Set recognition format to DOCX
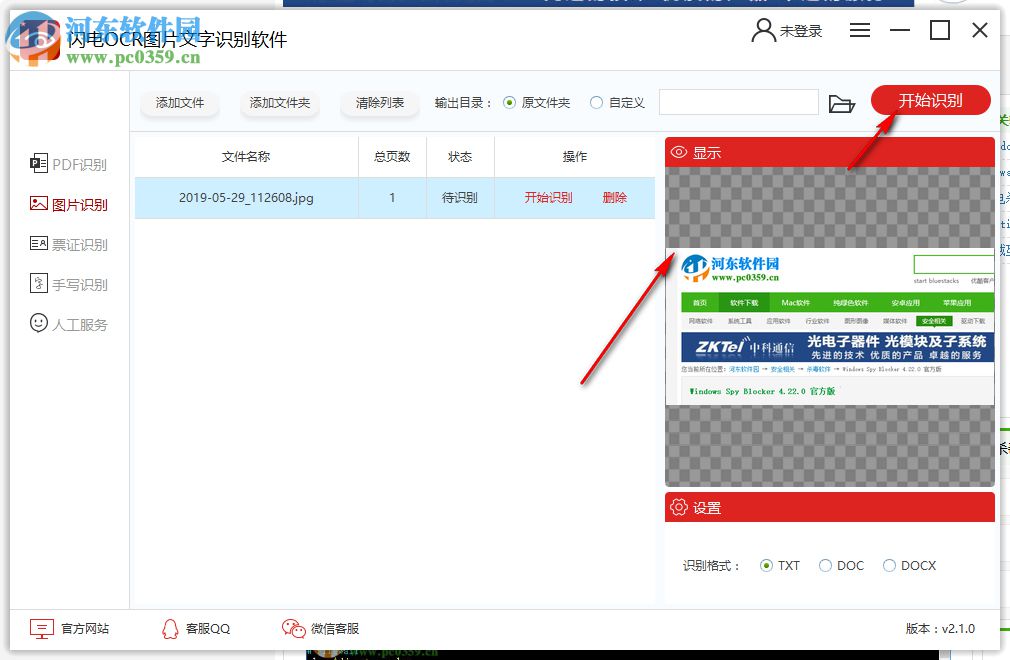 click(889, 565)
